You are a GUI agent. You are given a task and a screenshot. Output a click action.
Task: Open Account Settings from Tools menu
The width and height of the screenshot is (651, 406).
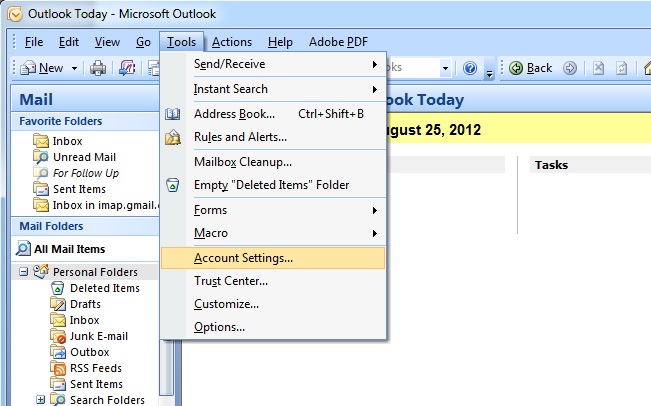click(x=273, y=258)
